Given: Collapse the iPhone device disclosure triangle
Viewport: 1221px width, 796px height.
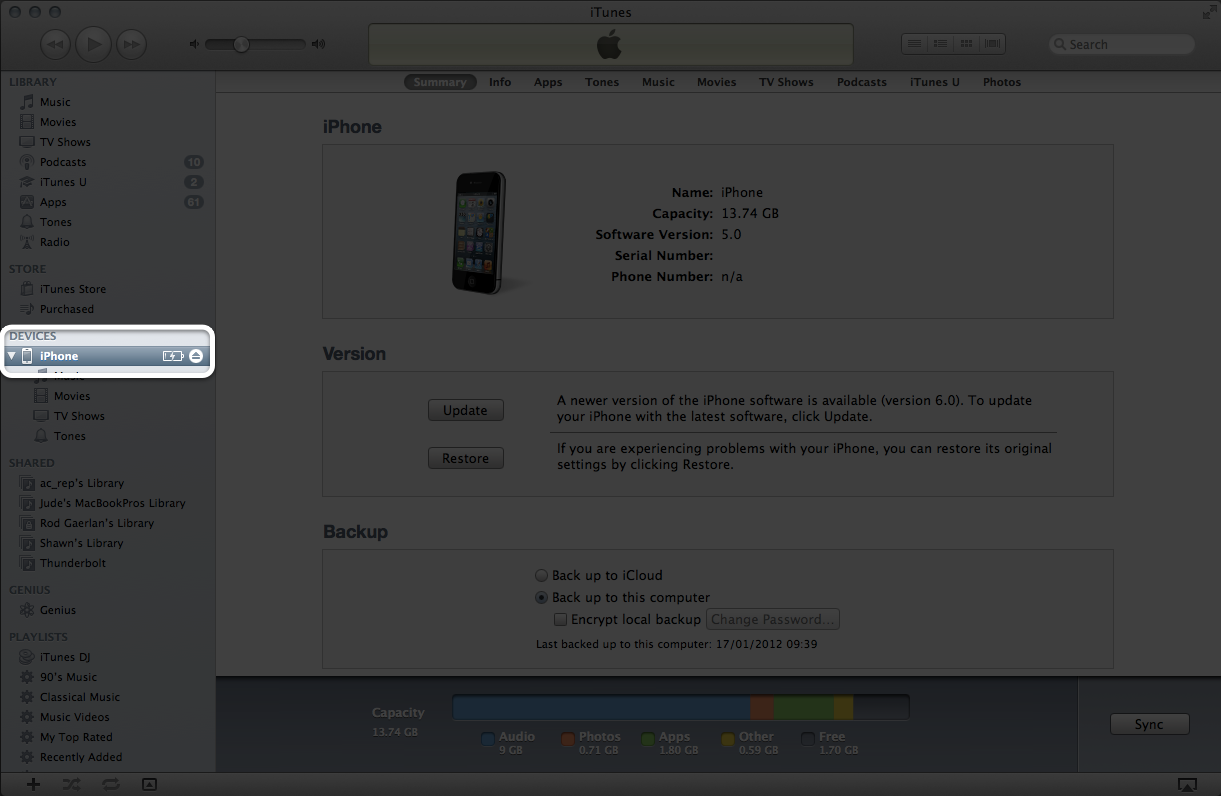Looking at the screenshot, I should pyautogui.click(x=12, y=356).
